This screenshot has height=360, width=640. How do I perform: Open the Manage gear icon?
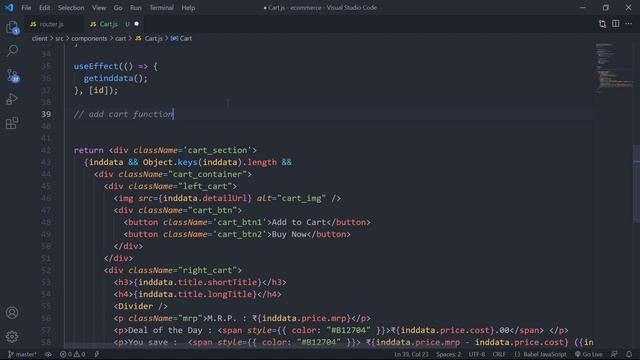coord(12,336)
